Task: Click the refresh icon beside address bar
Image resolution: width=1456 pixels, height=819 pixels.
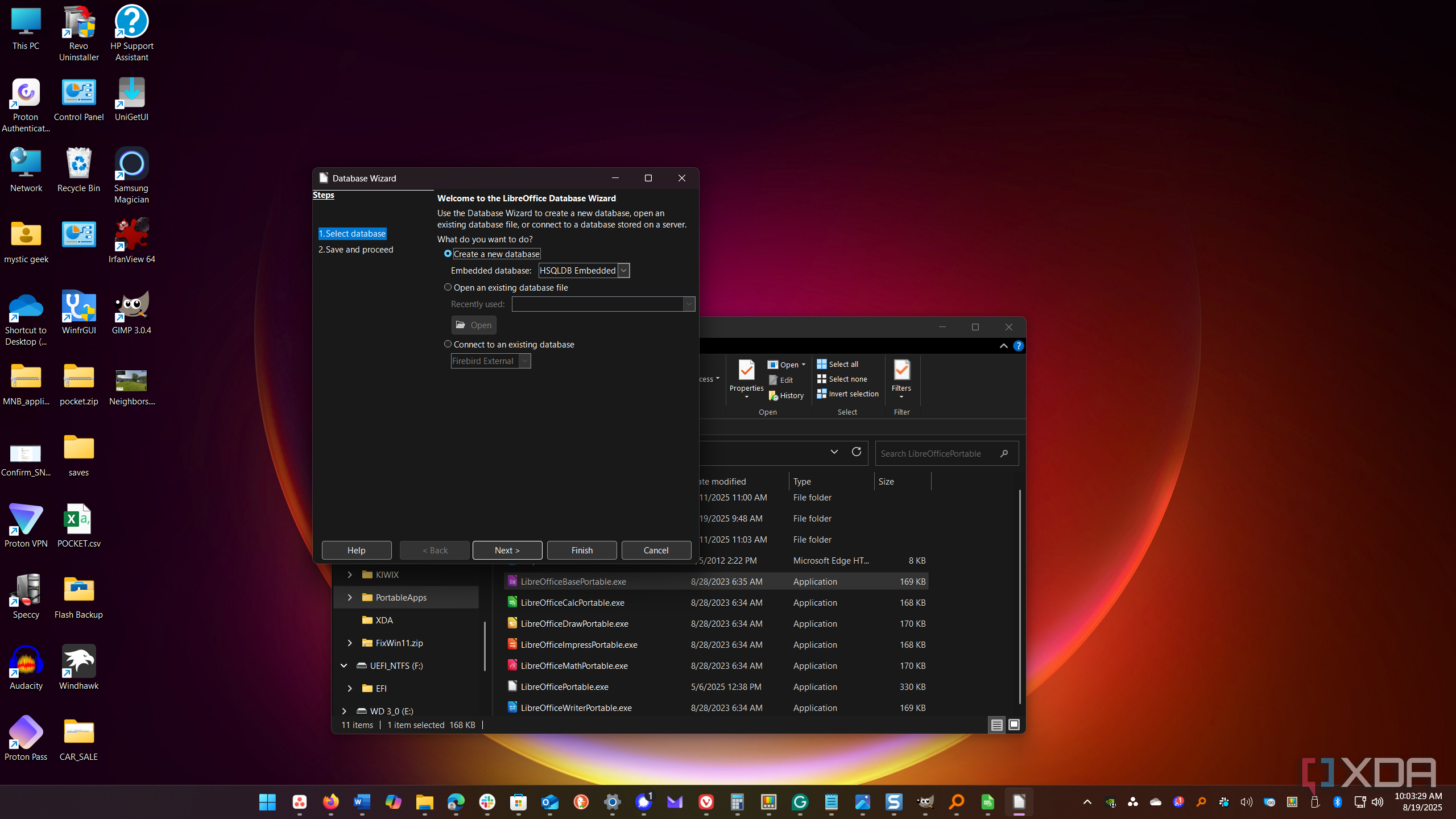Action: click(x=856, y=452)
